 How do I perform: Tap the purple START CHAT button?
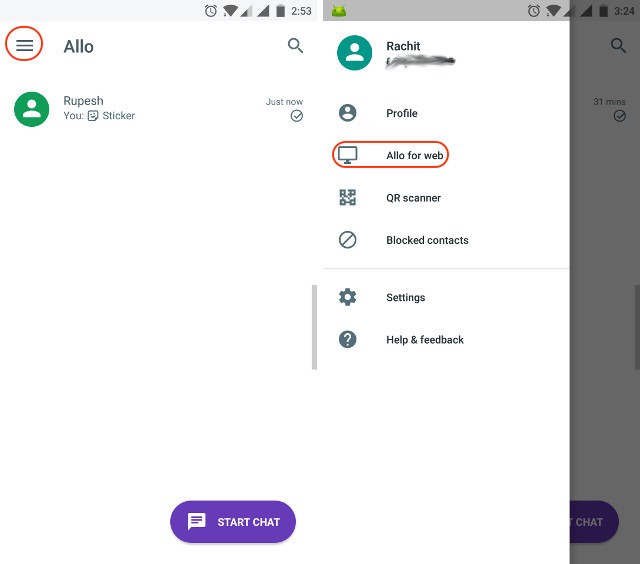(233, 522)
